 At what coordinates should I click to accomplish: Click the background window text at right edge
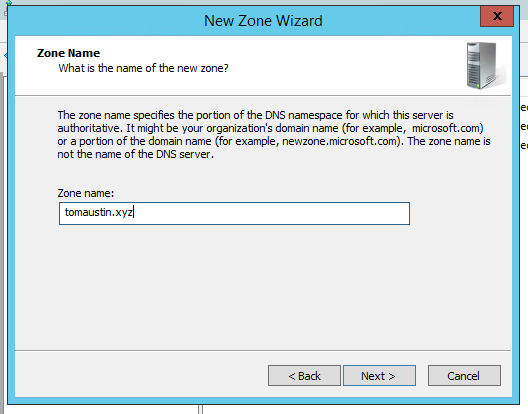pyautogui.click(x=524, y=127)
